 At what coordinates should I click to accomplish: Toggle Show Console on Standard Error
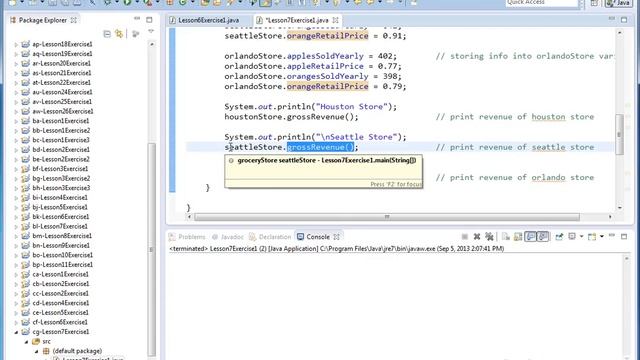tap(542, 237)
